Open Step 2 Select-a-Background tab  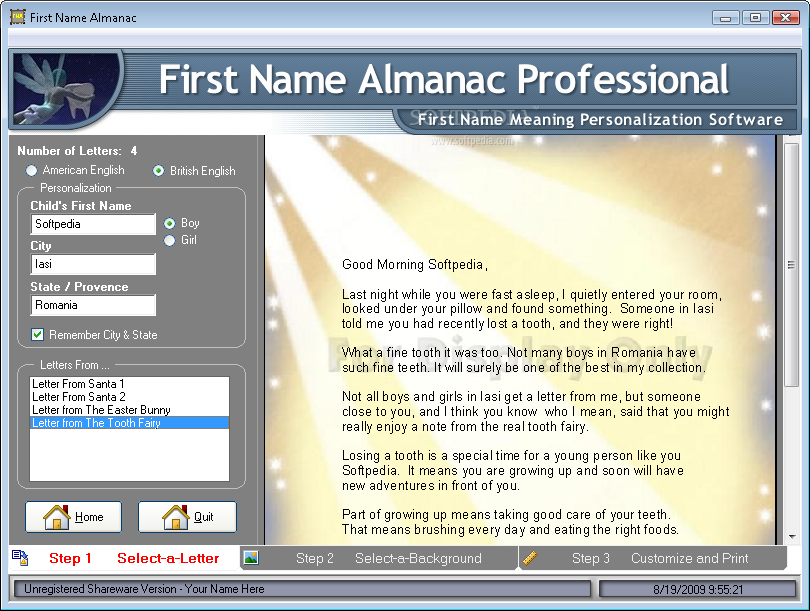click(x=380, y=558)
